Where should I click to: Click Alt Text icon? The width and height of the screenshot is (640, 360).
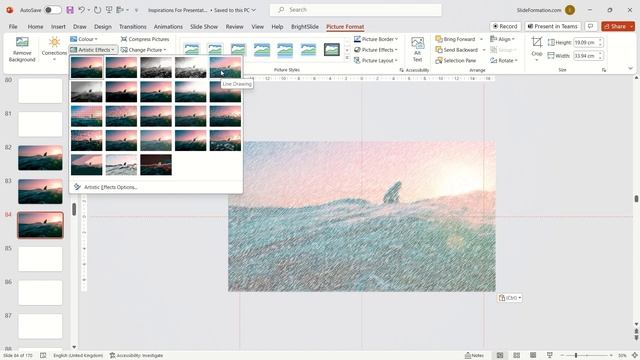point(417,49)
